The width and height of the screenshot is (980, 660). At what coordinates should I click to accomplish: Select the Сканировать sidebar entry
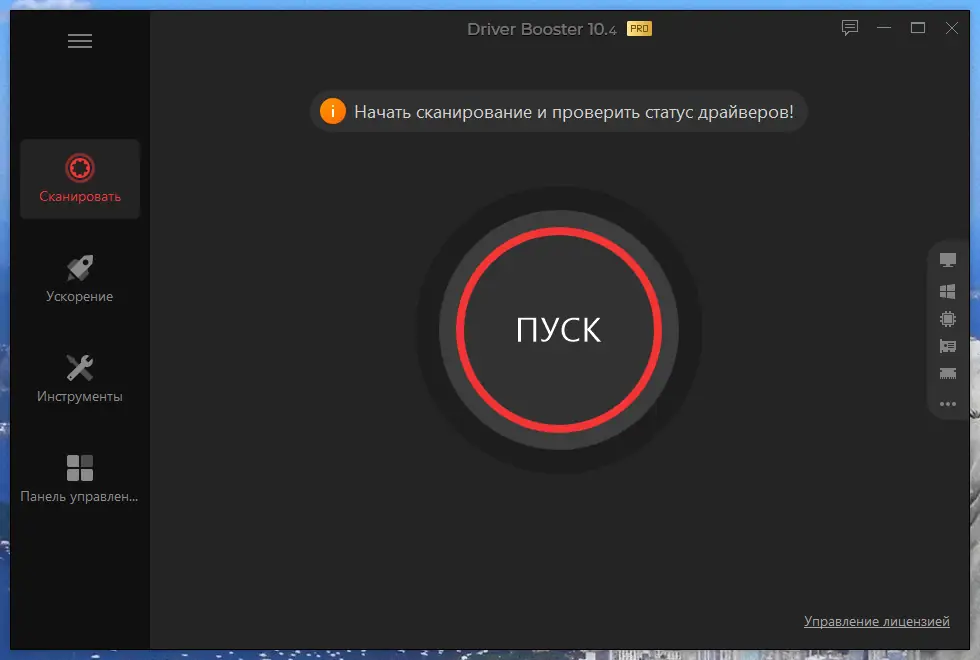[80, 178]
